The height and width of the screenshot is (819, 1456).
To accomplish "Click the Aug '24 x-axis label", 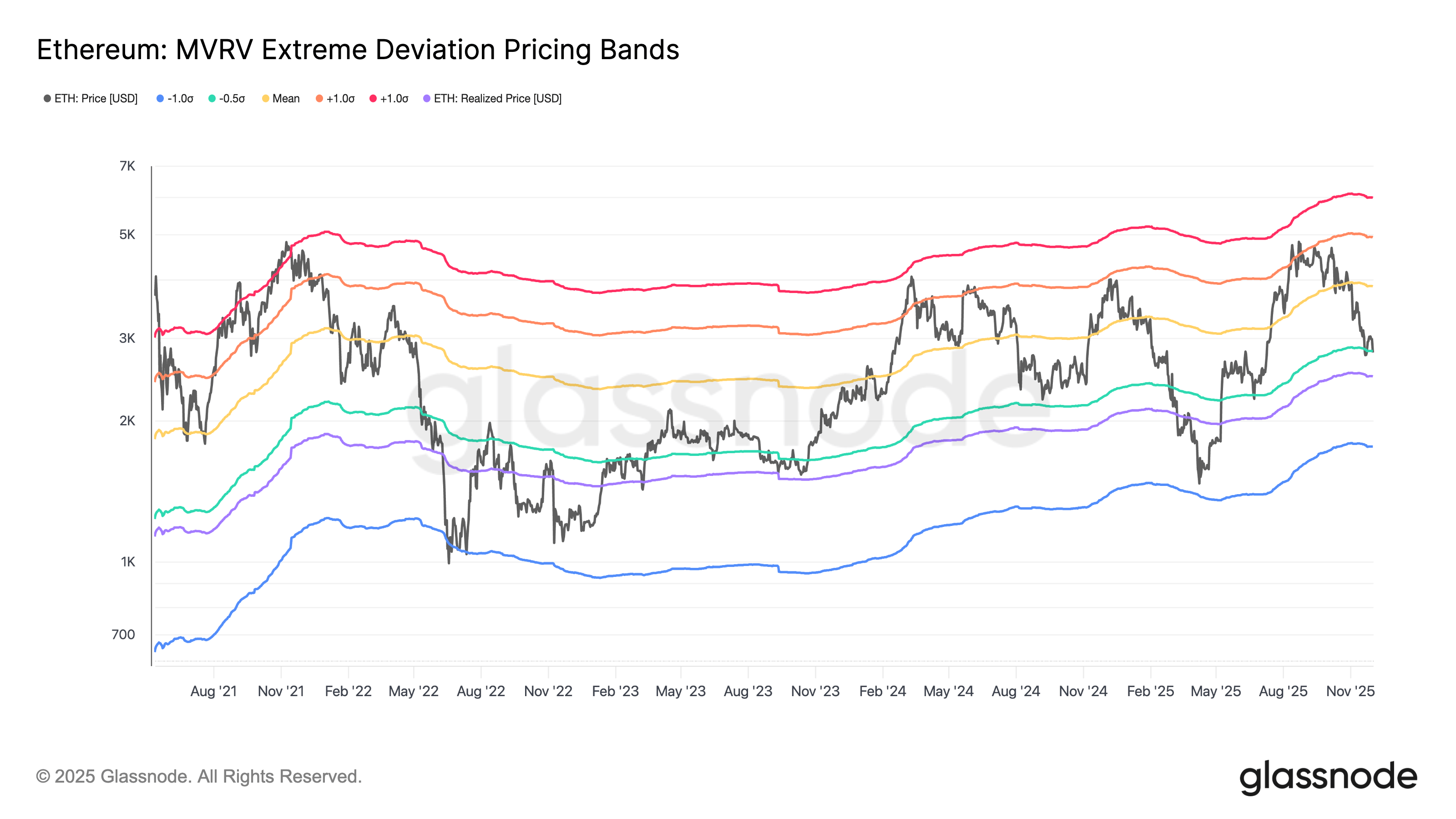I will click(1016, 691).
